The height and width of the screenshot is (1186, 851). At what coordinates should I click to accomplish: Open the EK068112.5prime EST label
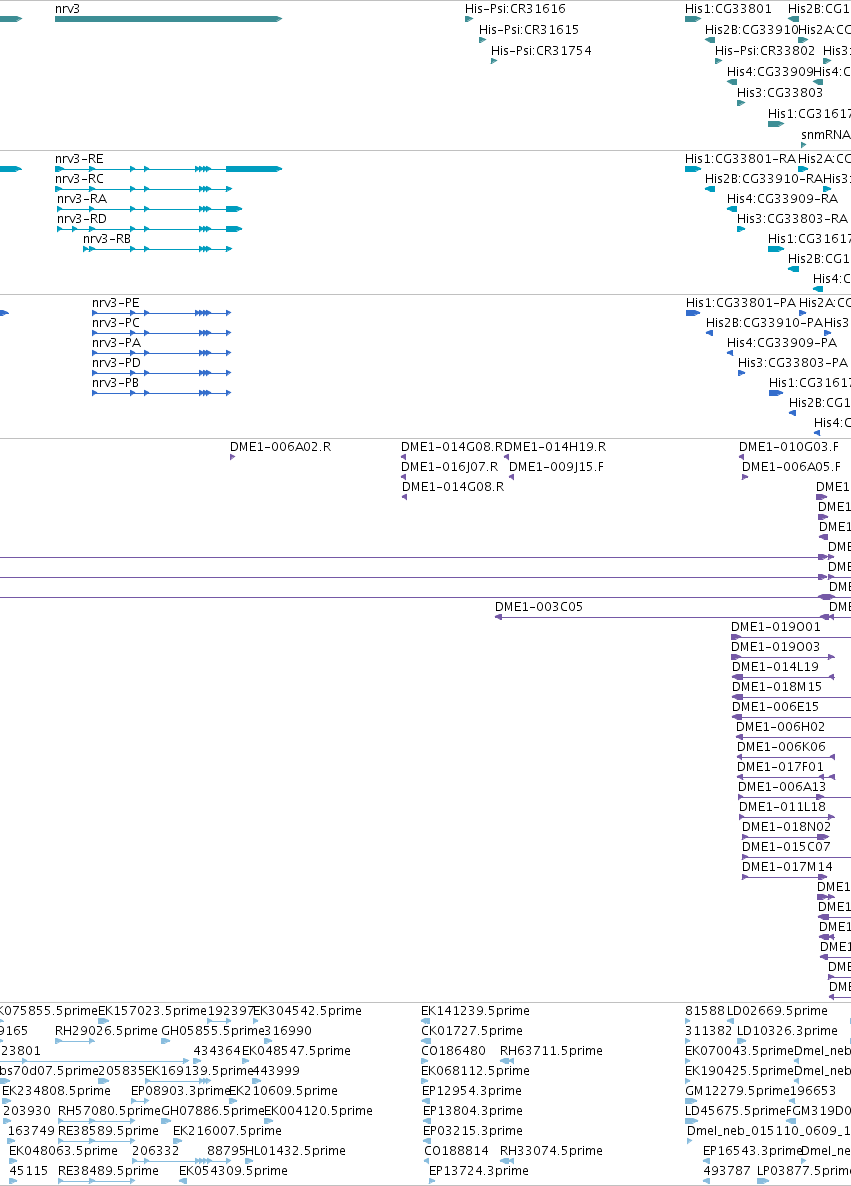[x=475, y=1071]
